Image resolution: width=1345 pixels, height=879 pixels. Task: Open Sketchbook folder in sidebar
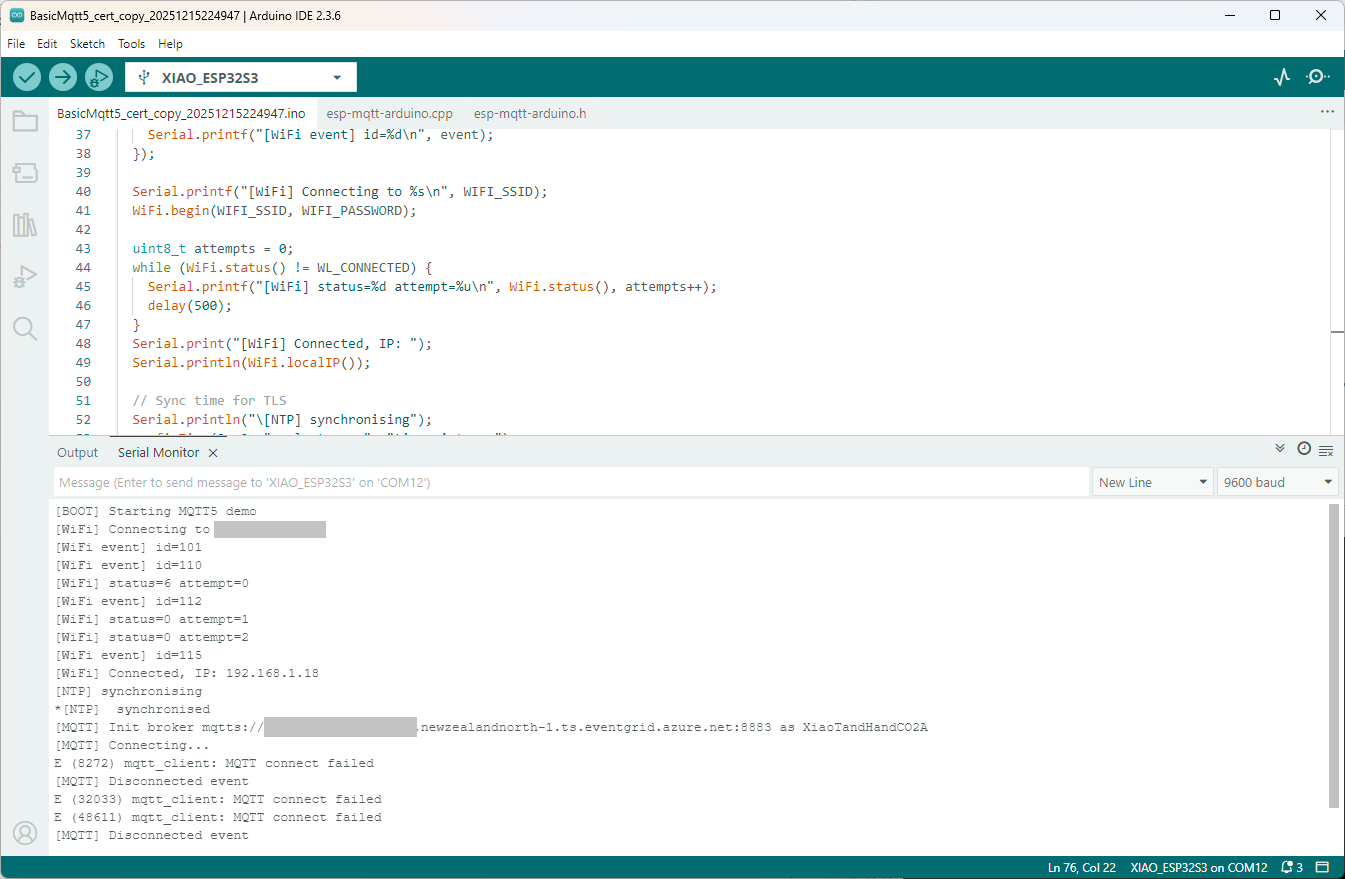25,122
